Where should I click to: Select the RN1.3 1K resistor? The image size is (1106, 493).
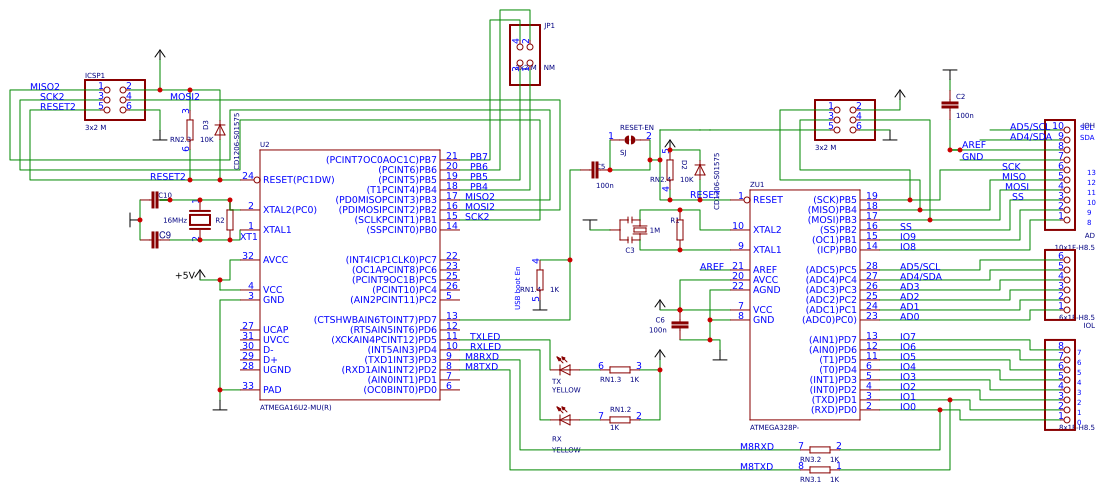pyautogui.click(x=619, y=370)
